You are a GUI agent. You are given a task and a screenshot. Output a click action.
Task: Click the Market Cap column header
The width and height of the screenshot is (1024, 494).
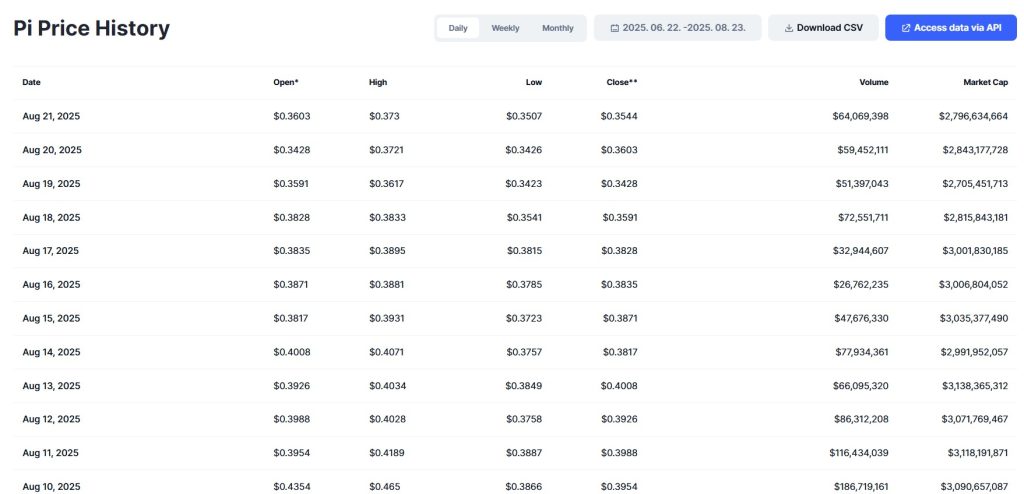click(985, 82)
